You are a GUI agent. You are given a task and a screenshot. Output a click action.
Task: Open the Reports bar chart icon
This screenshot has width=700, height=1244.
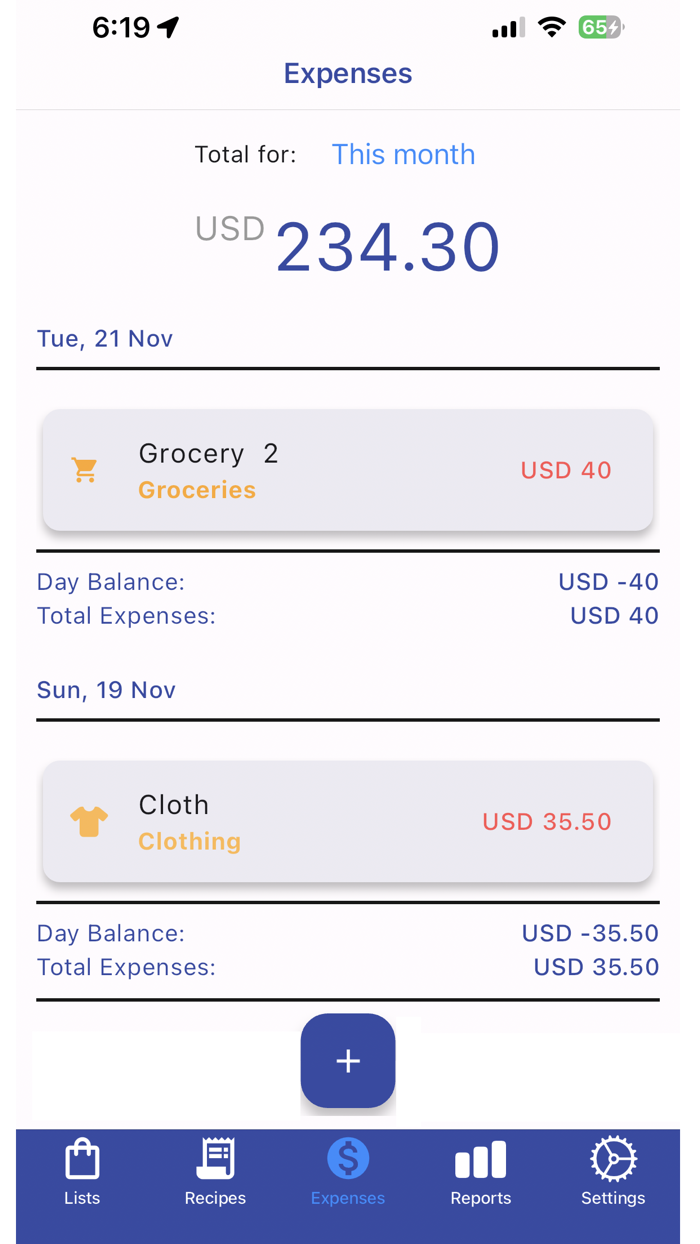[x=480, y=1160]
